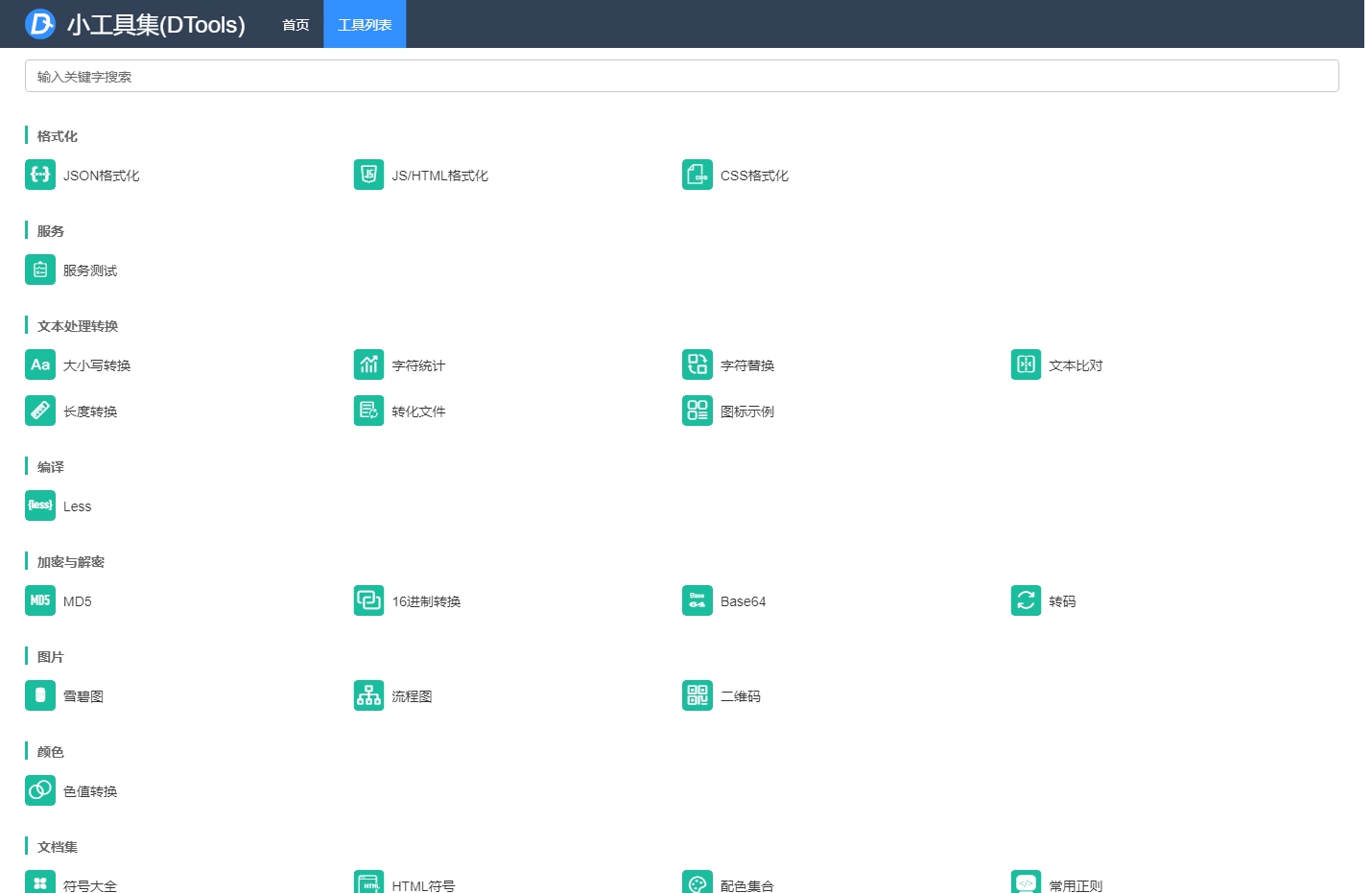Open the JSON格式化 link text
1372x893 pixels.
[102, 176]
